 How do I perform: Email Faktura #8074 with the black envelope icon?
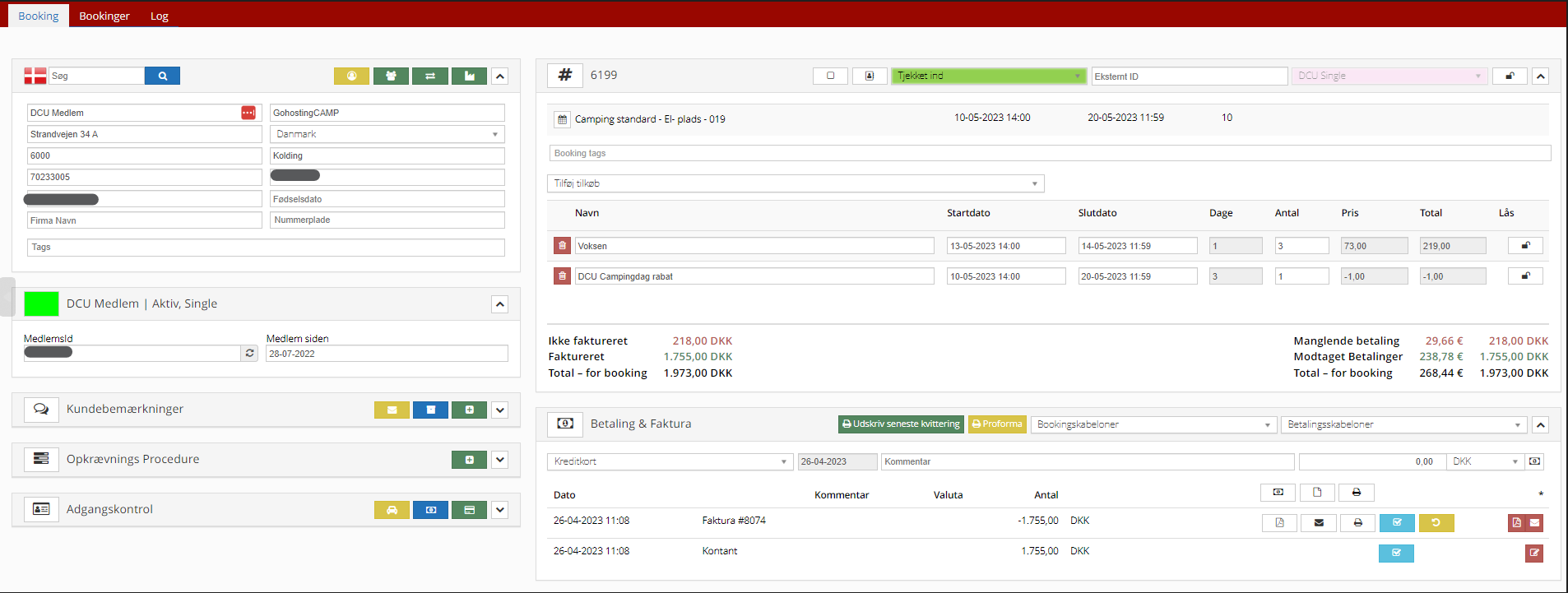[x=1319, y=523]
